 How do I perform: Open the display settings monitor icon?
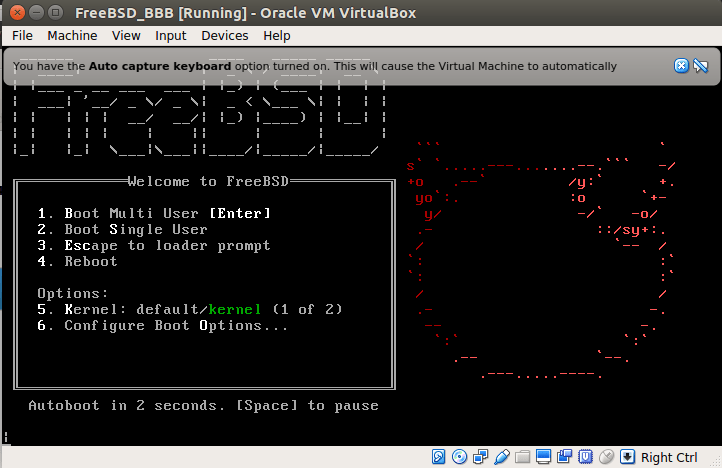543,456
